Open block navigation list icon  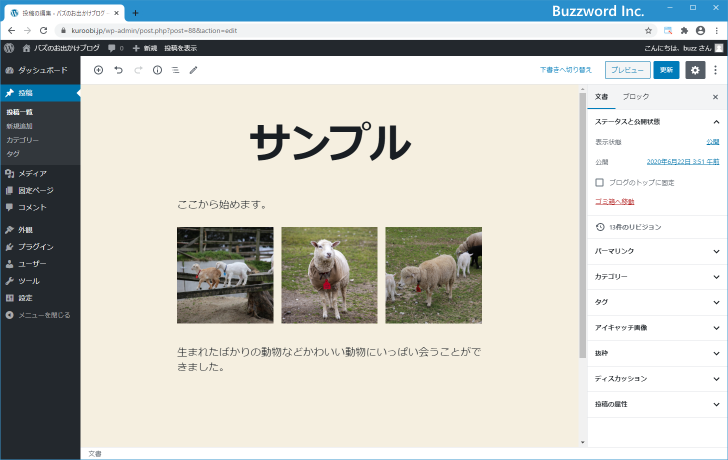(x=175, y=70)
